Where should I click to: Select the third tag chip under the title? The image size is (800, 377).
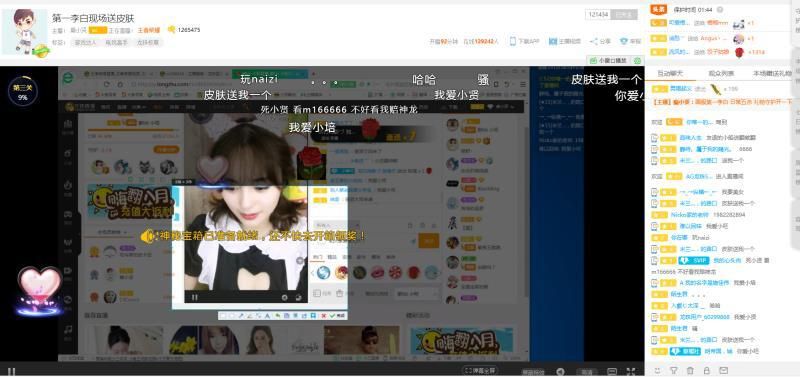coord(147,42)
